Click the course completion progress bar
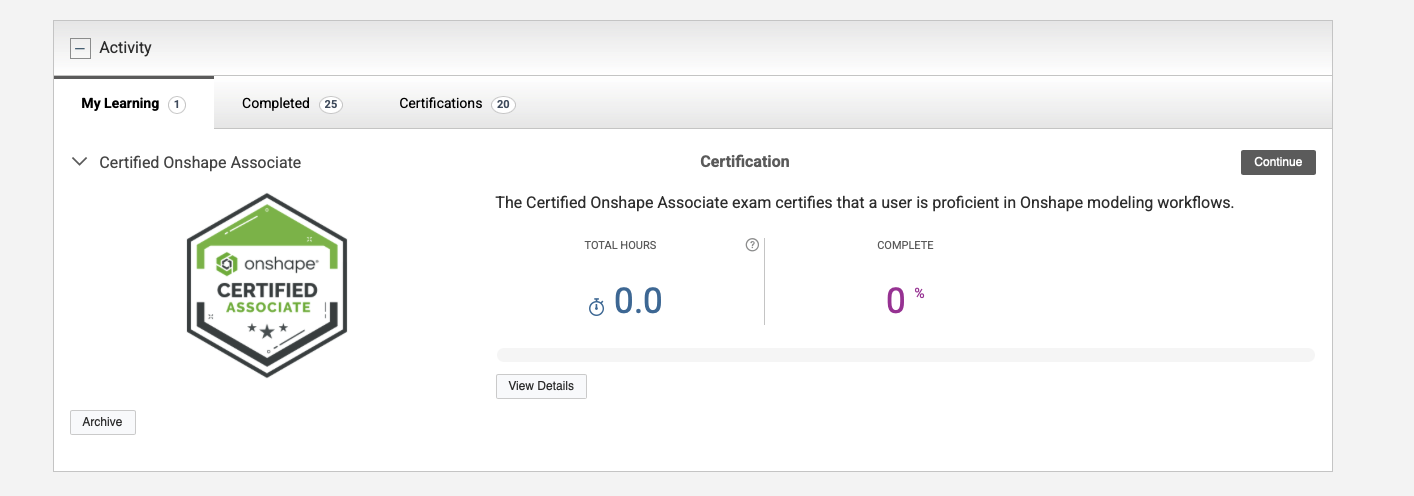 905,354
